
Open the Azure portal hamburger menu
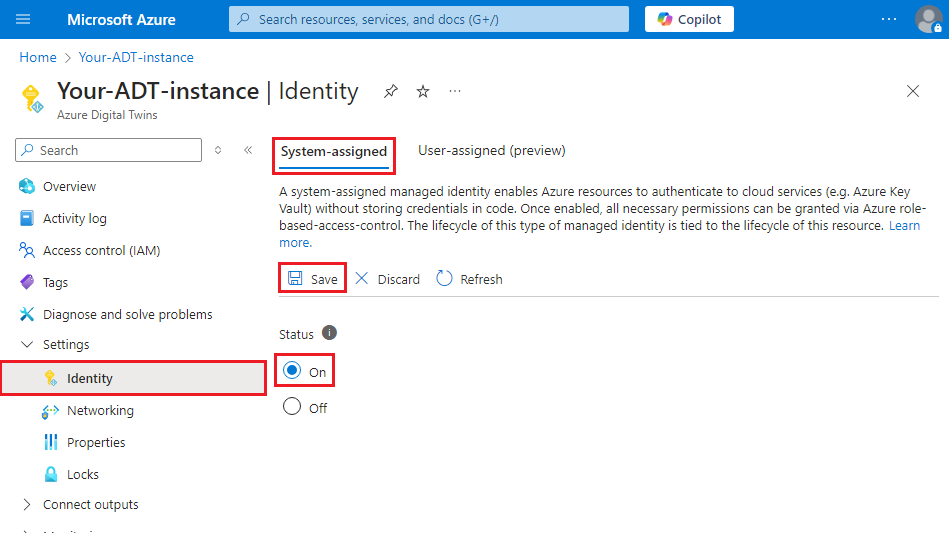[24, 19]
